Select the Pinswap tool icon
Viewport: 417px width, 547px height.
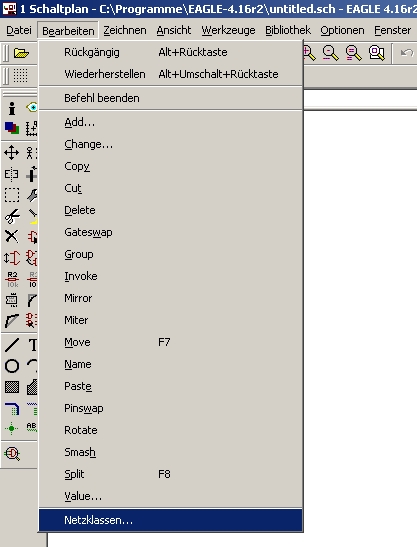click(12, 258)
